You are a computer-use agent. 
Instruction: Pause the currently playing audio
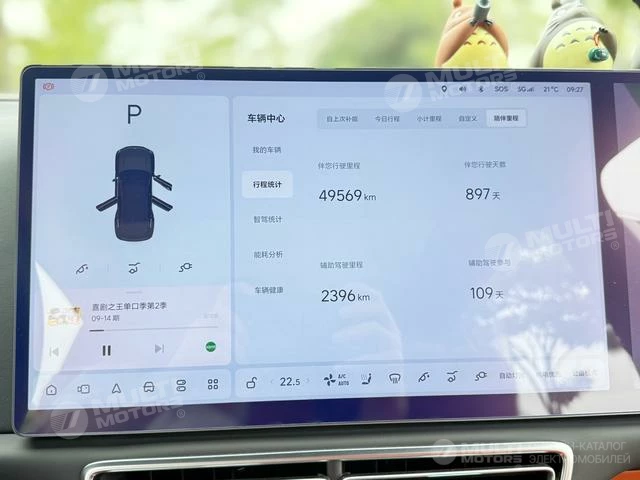(106, 350)
